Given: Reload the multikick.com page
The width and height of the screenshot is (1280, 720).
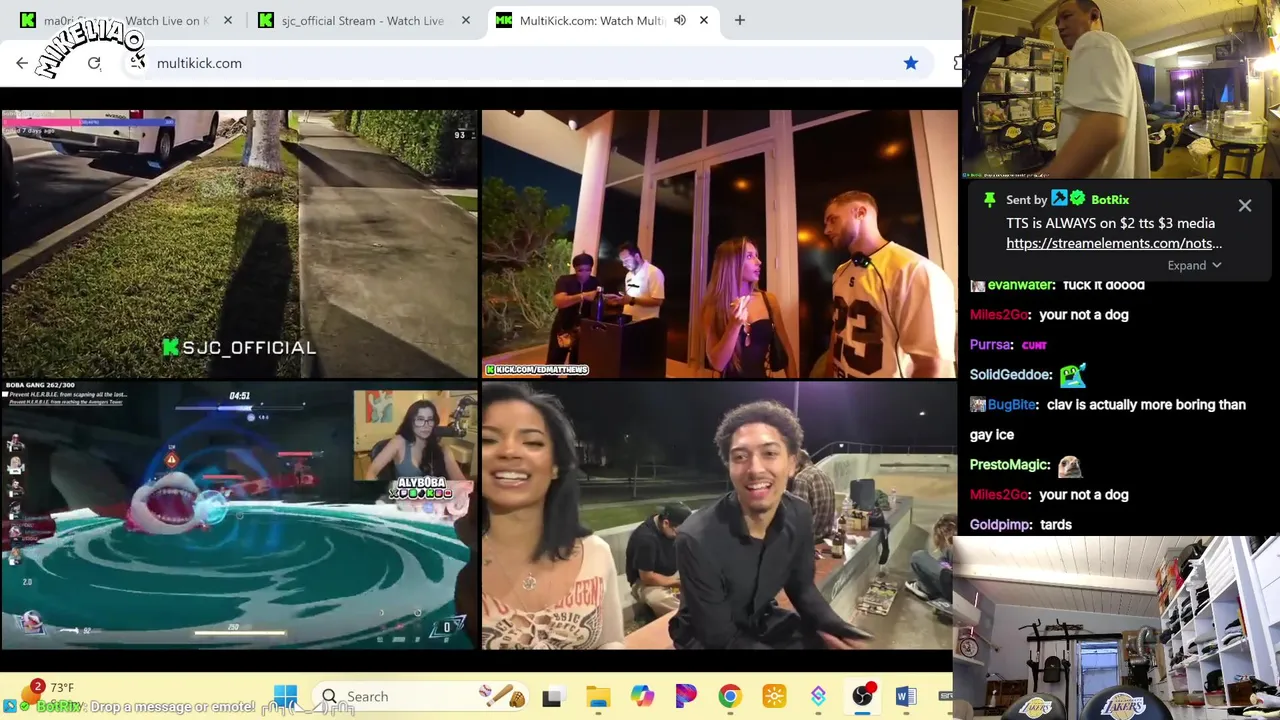Looking at the screenshot, I should click(94, 63).
